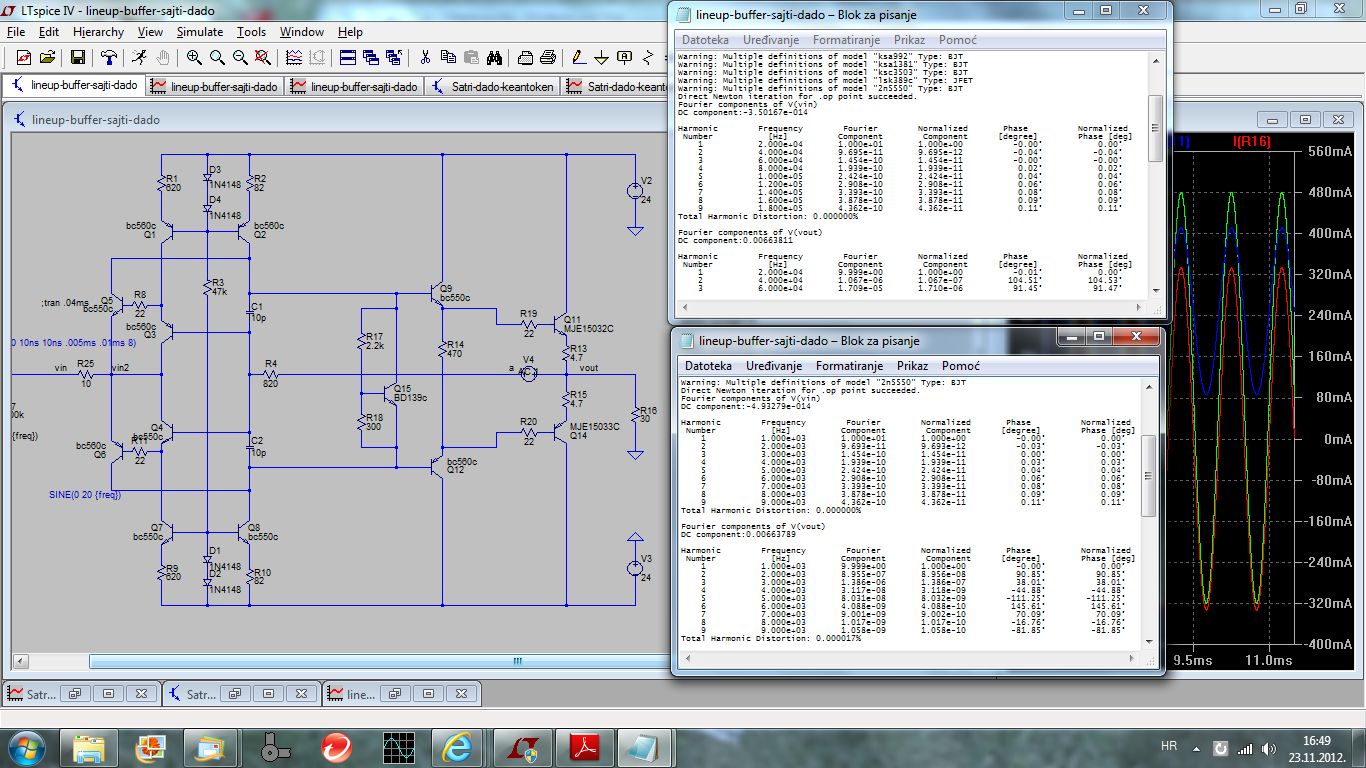Open Formatiranje menu in lower Notepad window
1366x768 pixels.
click(x=849, y=366)
